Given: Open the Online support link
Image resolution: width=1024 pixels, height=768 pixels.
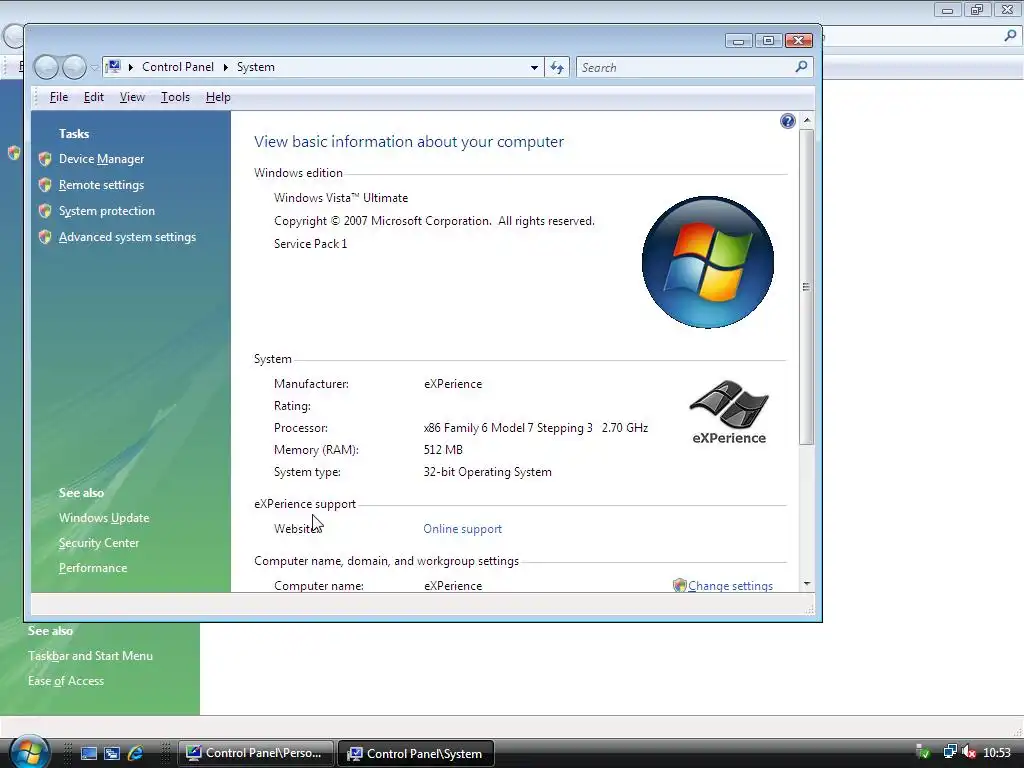Looking at the screenshot, I should coord(462,529).
